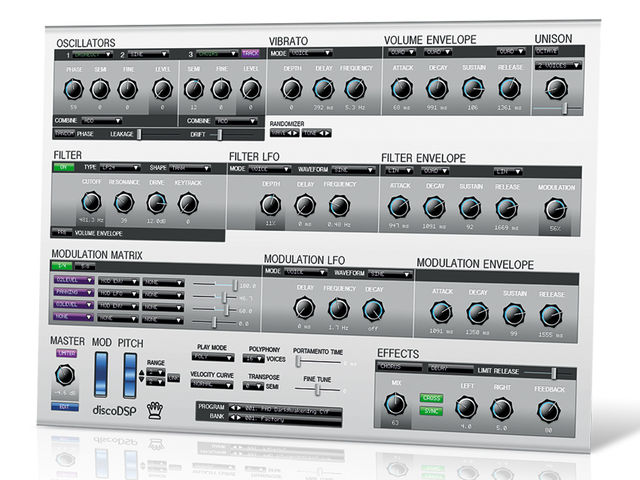Click the program name display field
This screenshot has width=640, height=480.
[291, 410]
